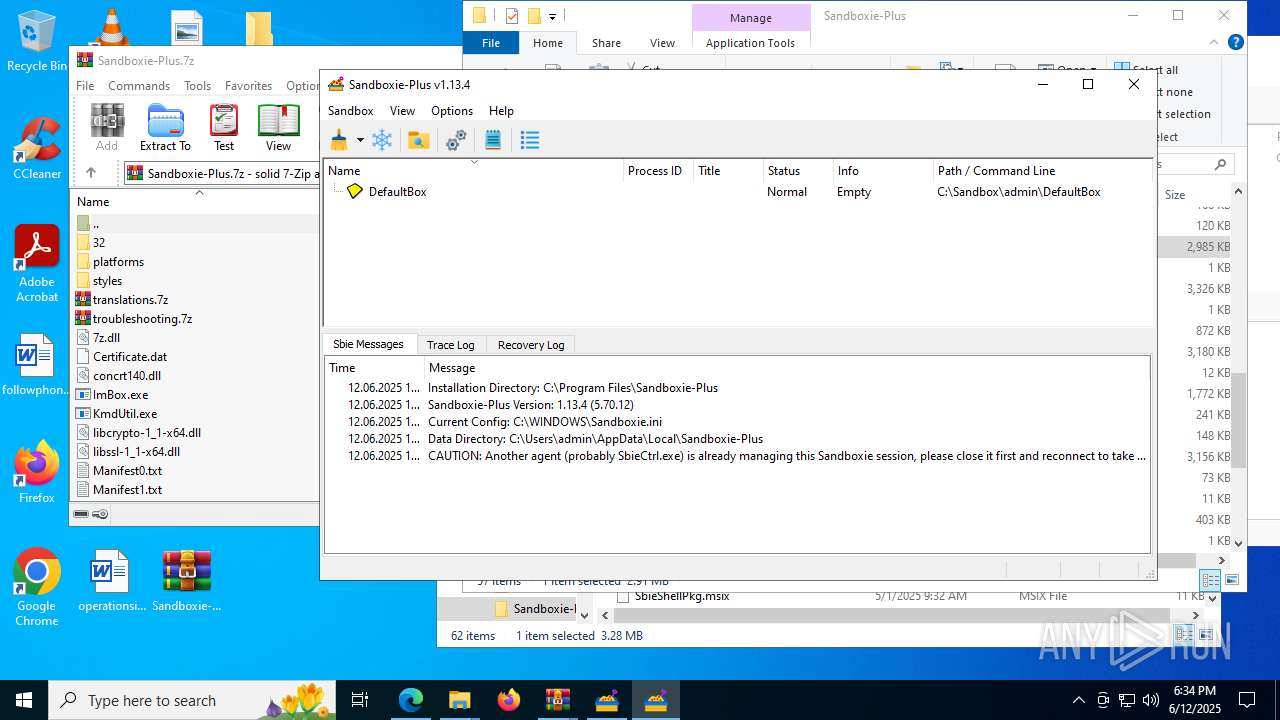Image resolution: width=1280 pixels, height=720 pixels.
Task: Toggle details view icon in front Explorer
Action: coord(1211,580)
